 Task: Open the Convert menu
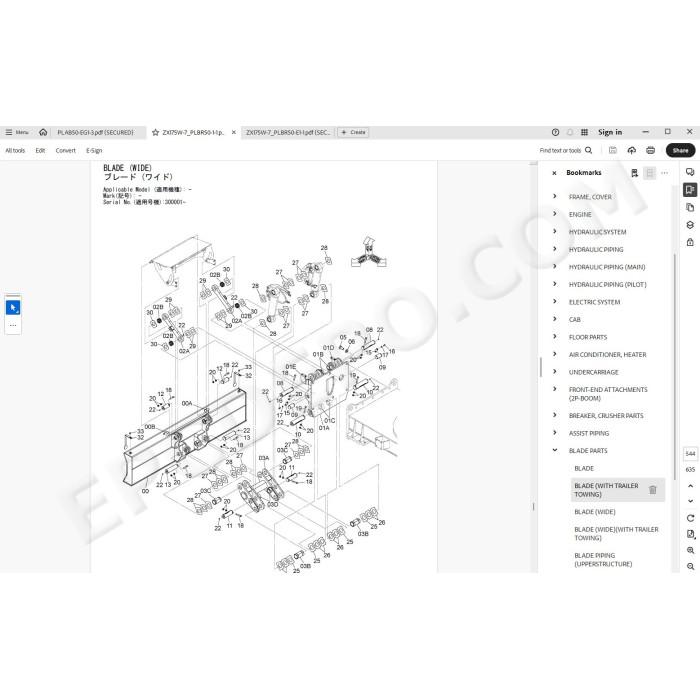(66, 150)
